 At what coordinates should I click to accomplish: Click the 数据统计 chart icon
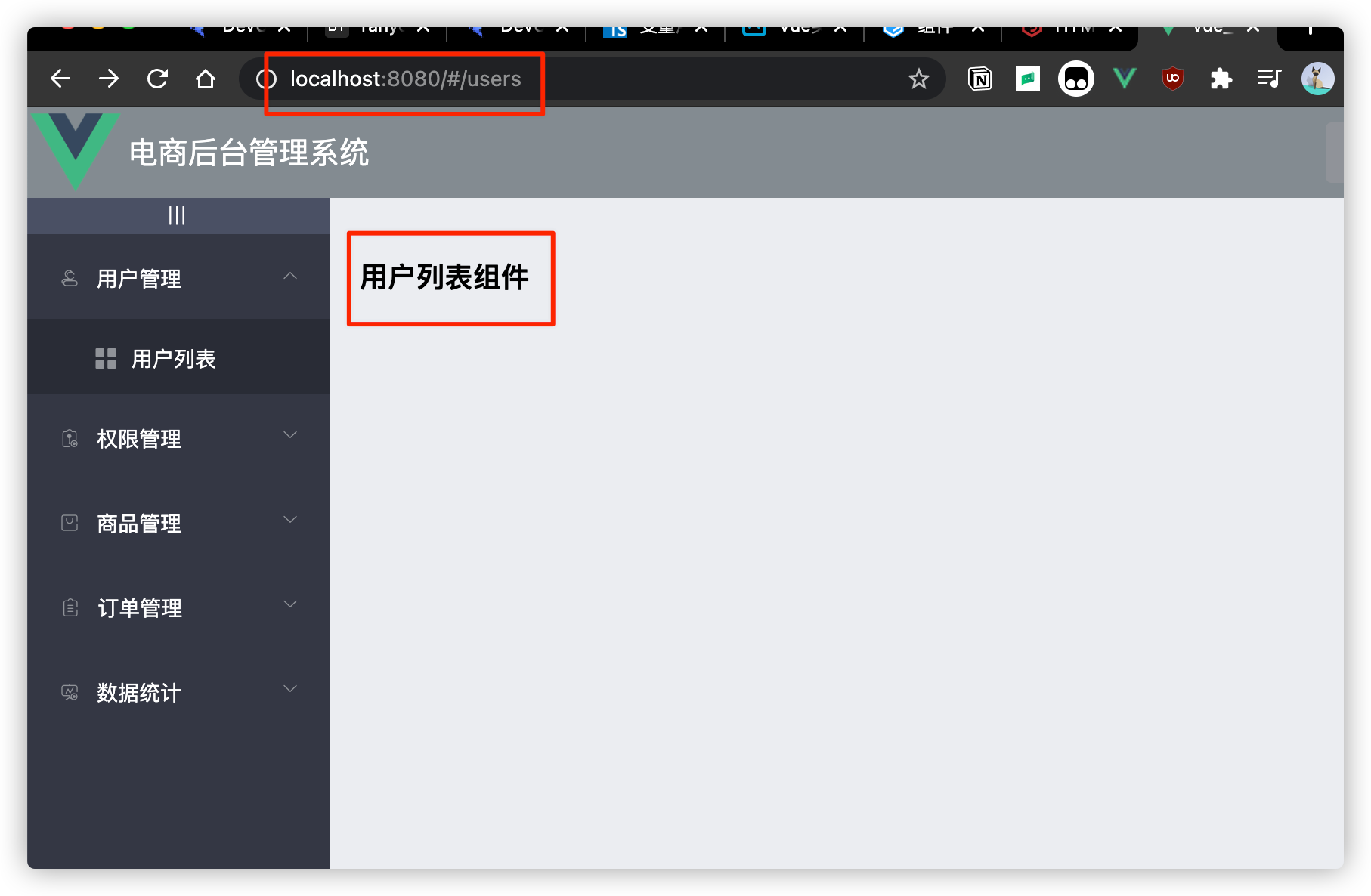click(70, 692)
